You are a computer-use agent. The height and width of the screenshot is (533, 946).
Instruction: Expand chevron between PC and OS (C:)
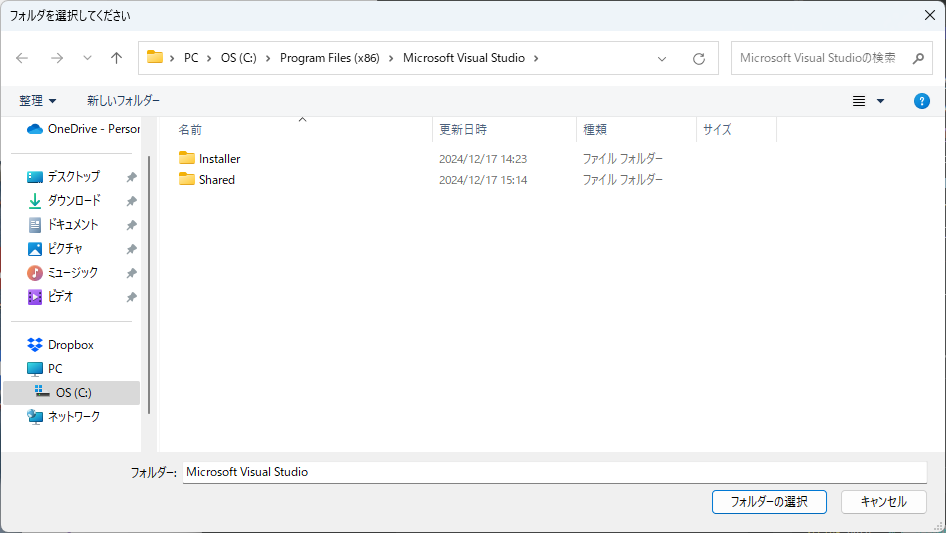pos(209,58)
